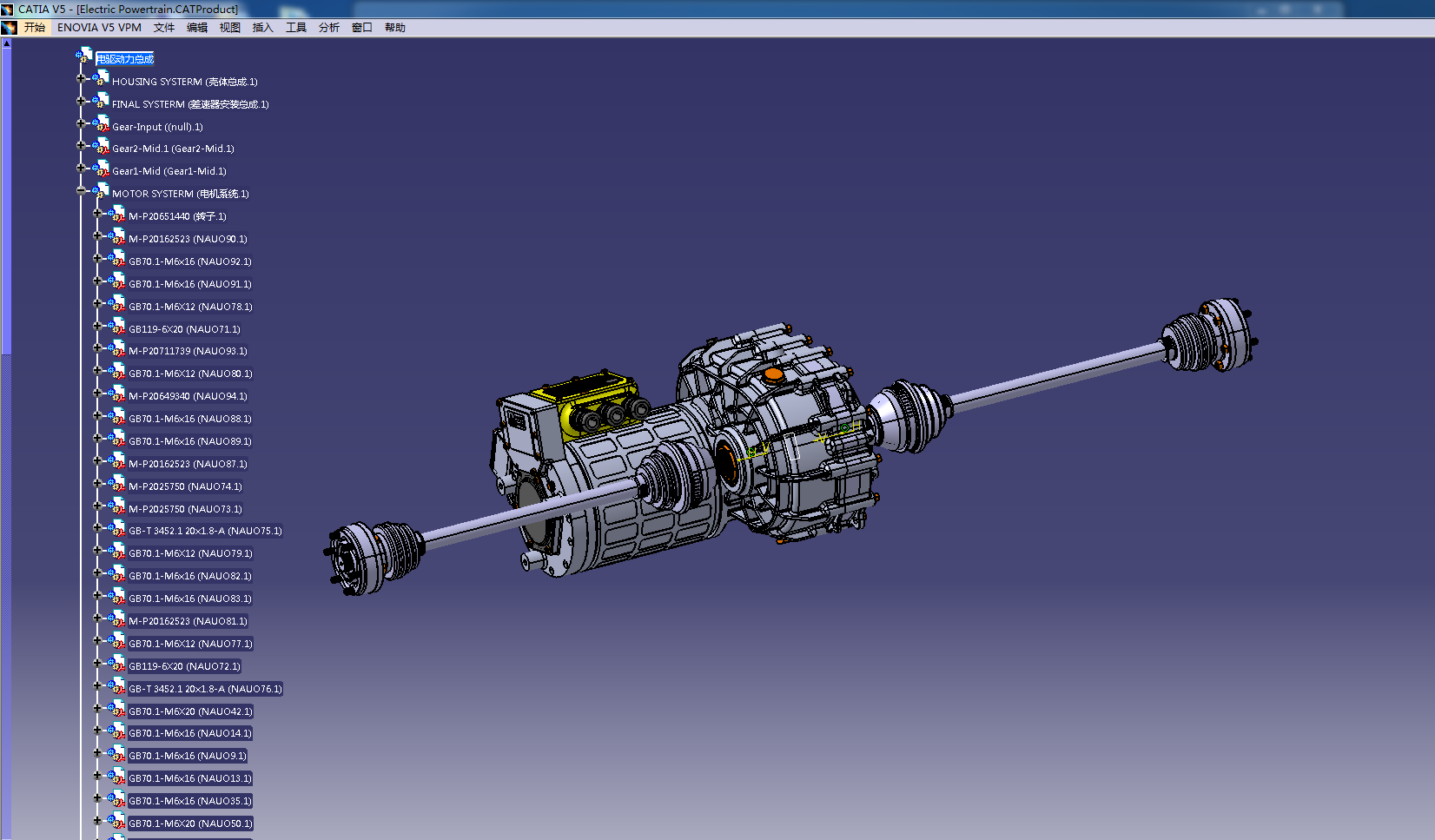Select the GB70.1-M6X20 (NAUO42.1) label
The image size is (1435, 840).
[191, 711]
